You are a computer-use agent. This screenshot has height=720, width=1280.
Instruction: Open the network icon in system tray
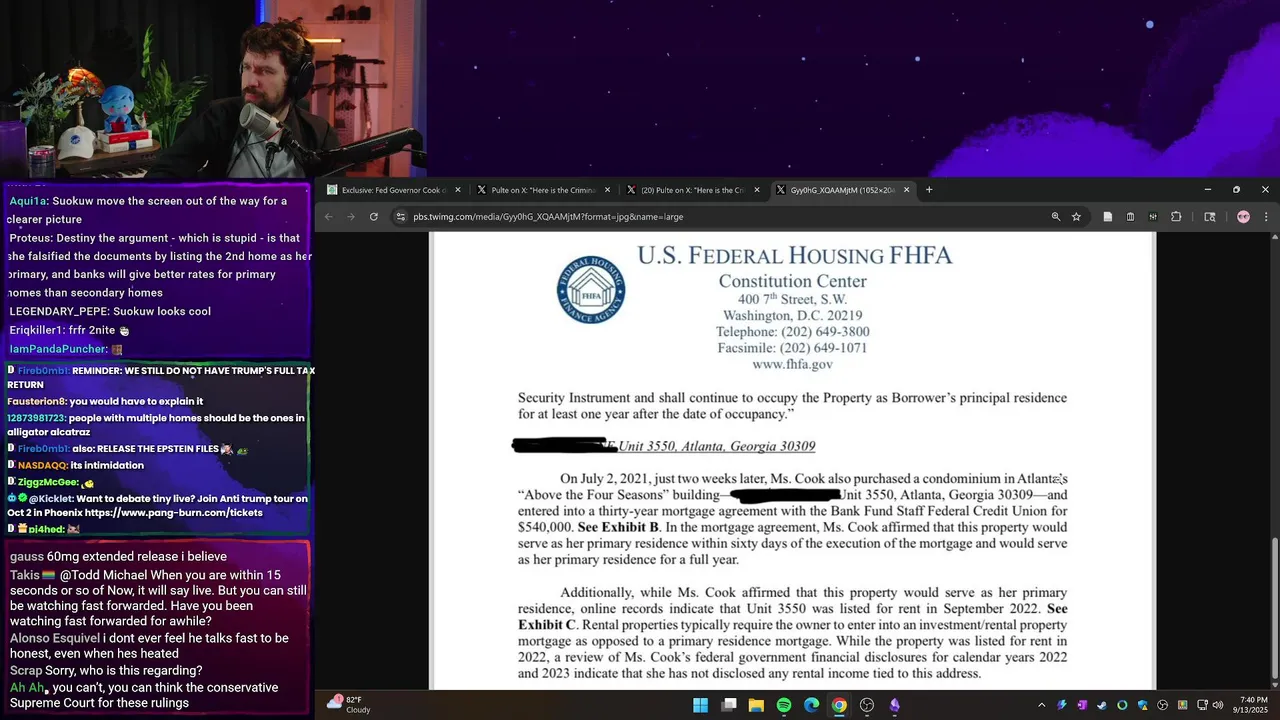[x=1202, y=705]
